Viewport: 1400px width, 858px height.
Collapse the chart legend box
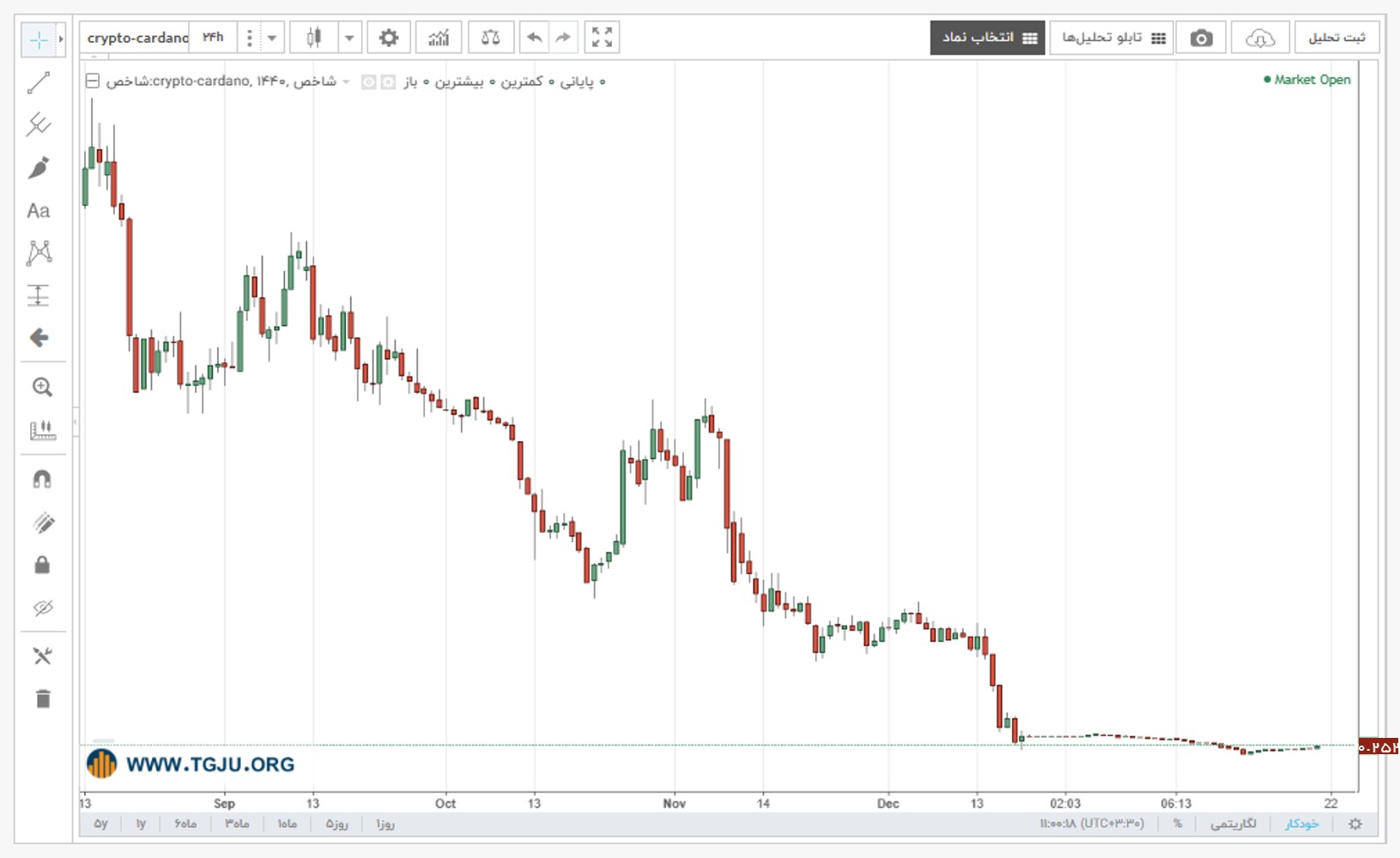click(x=93, y=82)
